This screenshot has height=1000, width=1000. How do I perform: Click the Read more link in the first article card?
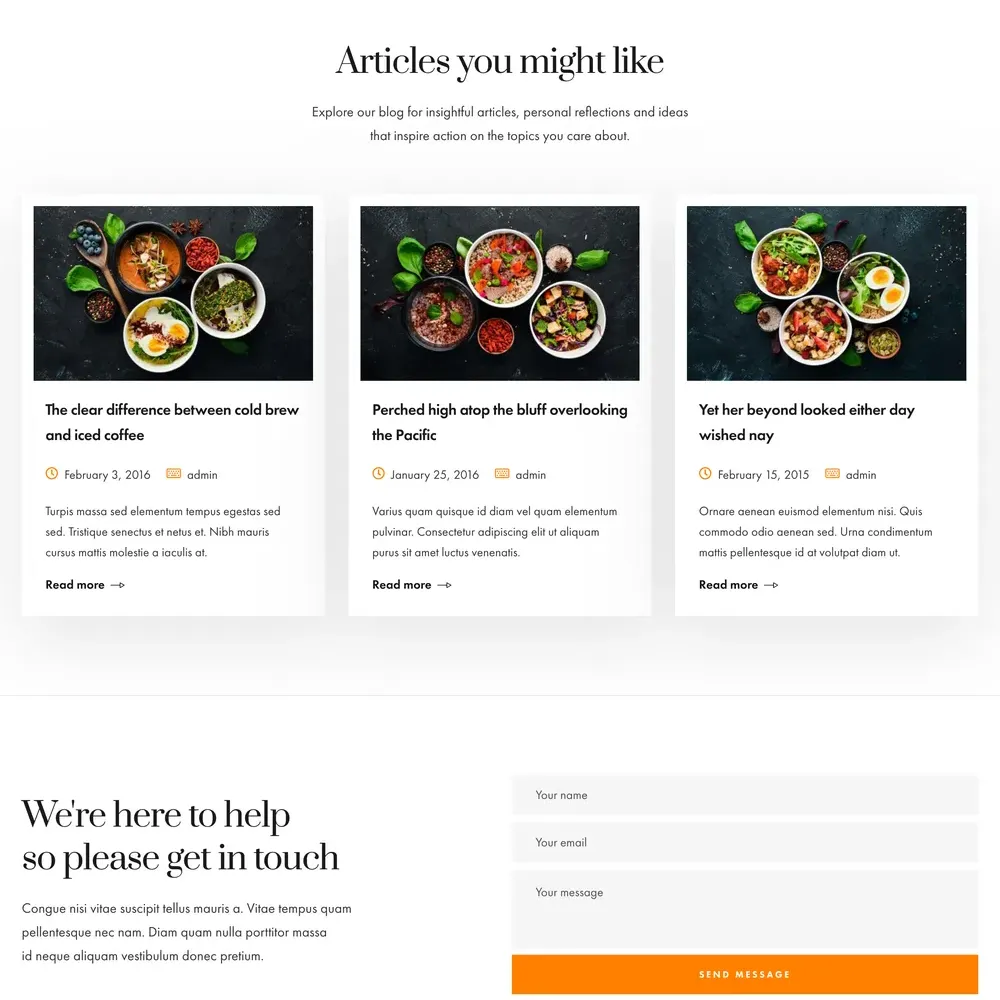tap(75, 585)
